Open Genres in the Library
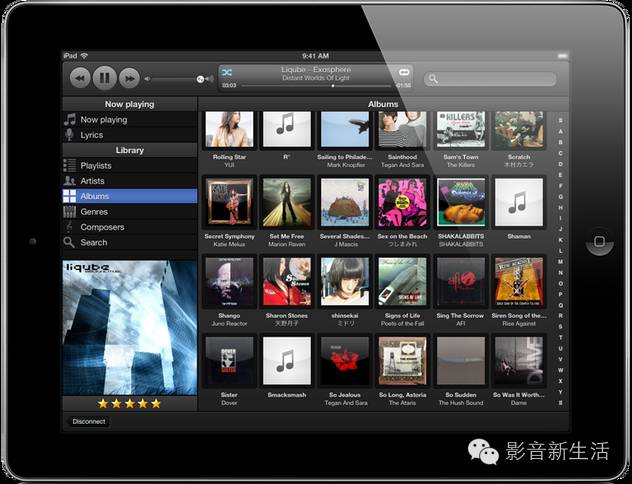Image resolution: width=632 pixels, height=484 pixels. pyautogui.click(x=130, y=212)
